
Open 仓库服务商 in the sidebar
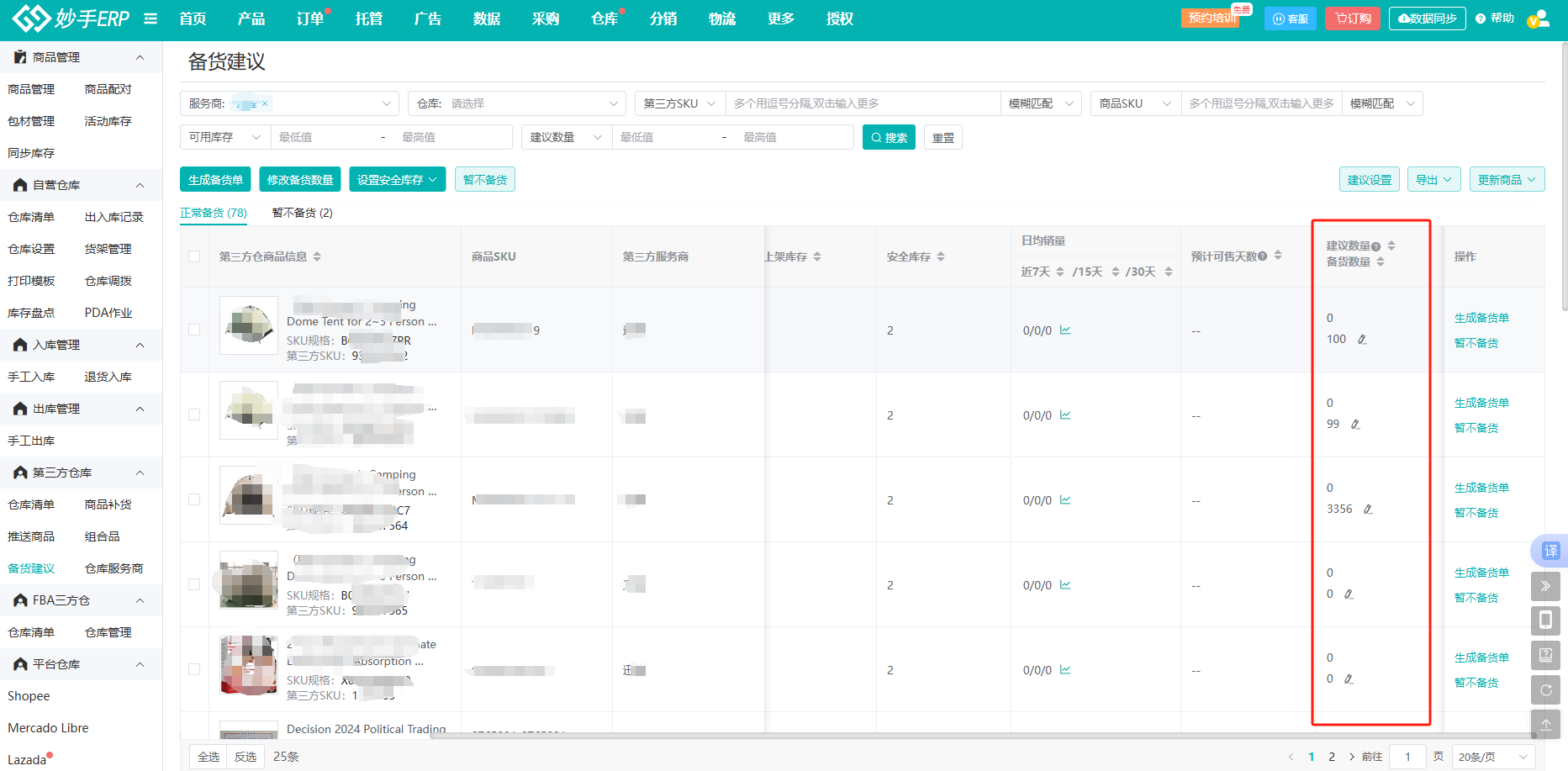[x=114, y=568]
